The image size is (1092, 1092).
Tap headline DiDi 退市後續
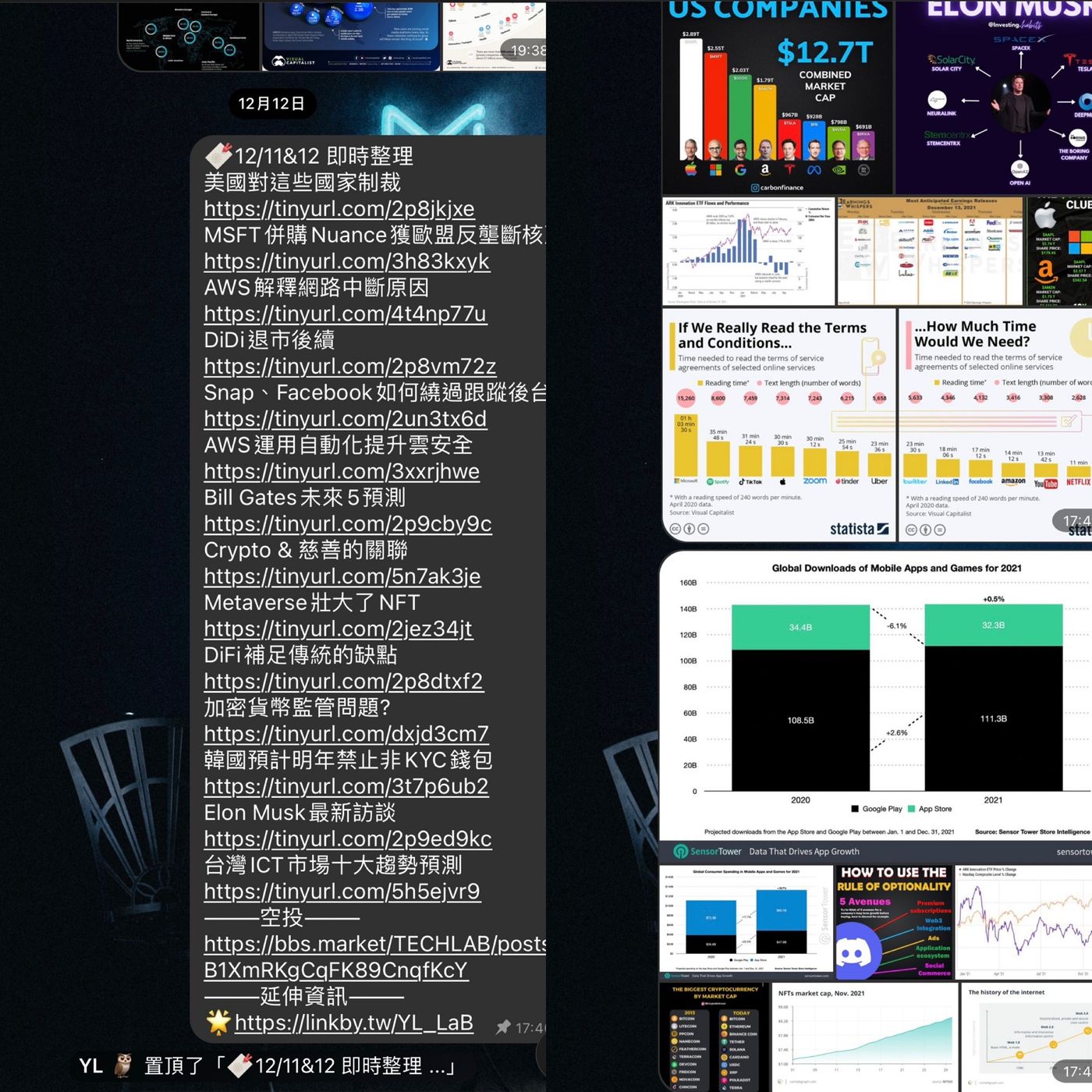[269, 340]
